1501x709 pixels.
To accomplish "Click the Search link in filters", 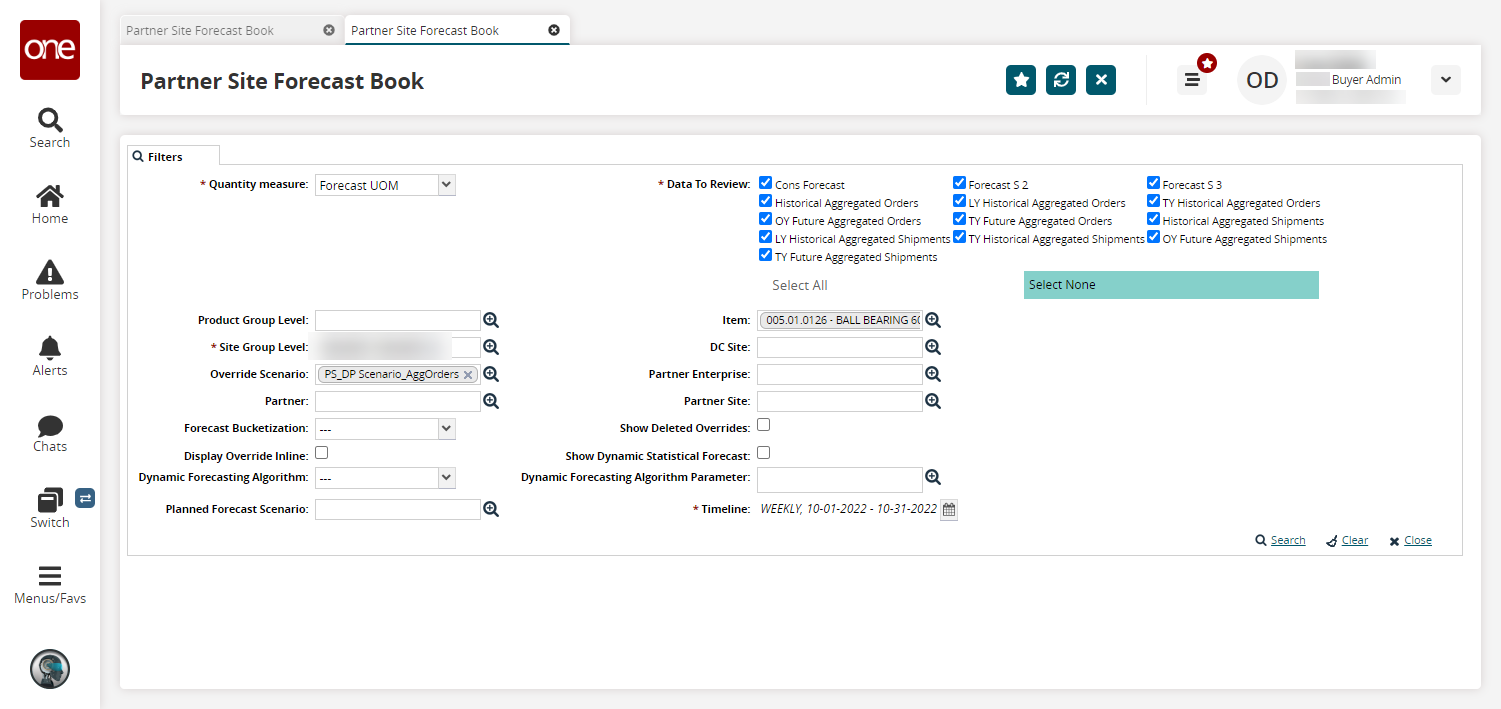I will point(1287,540).
